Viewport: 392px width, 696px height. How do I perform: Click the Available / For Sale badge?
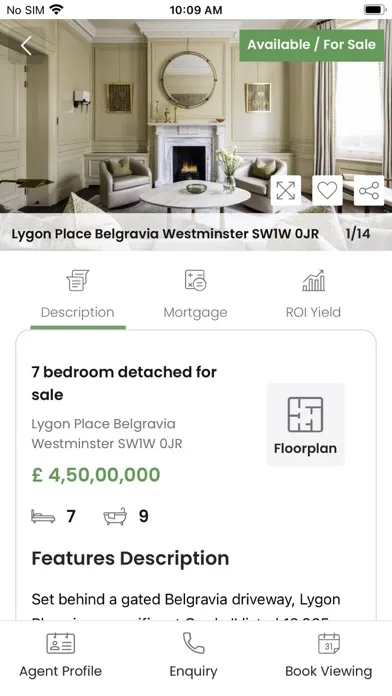(312, 45)
